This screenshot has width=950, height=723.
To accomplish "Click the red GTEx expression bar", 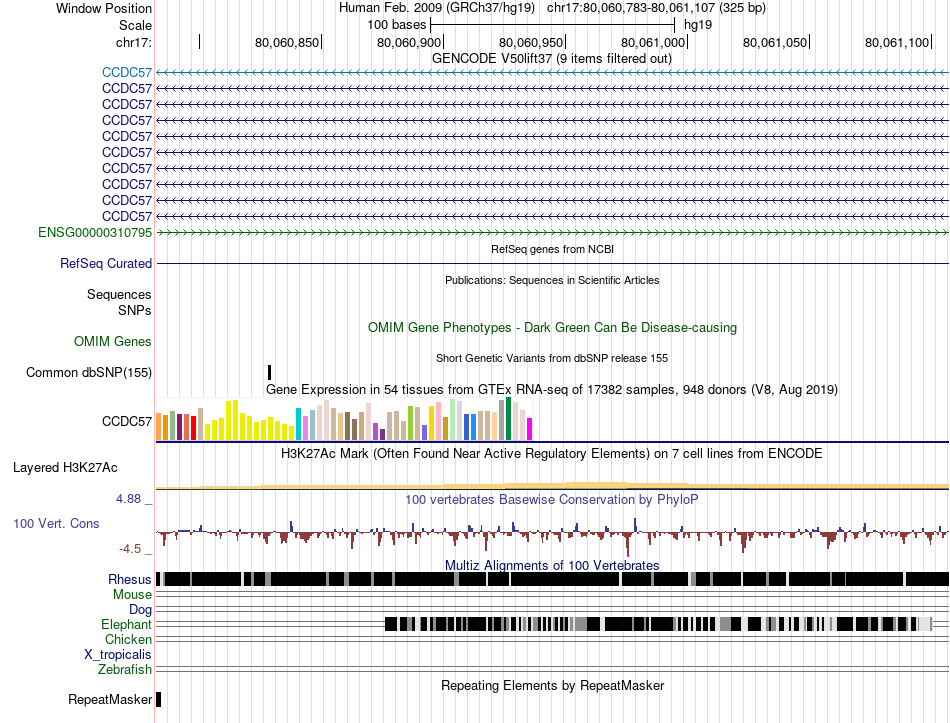I will tap(193, 427).
